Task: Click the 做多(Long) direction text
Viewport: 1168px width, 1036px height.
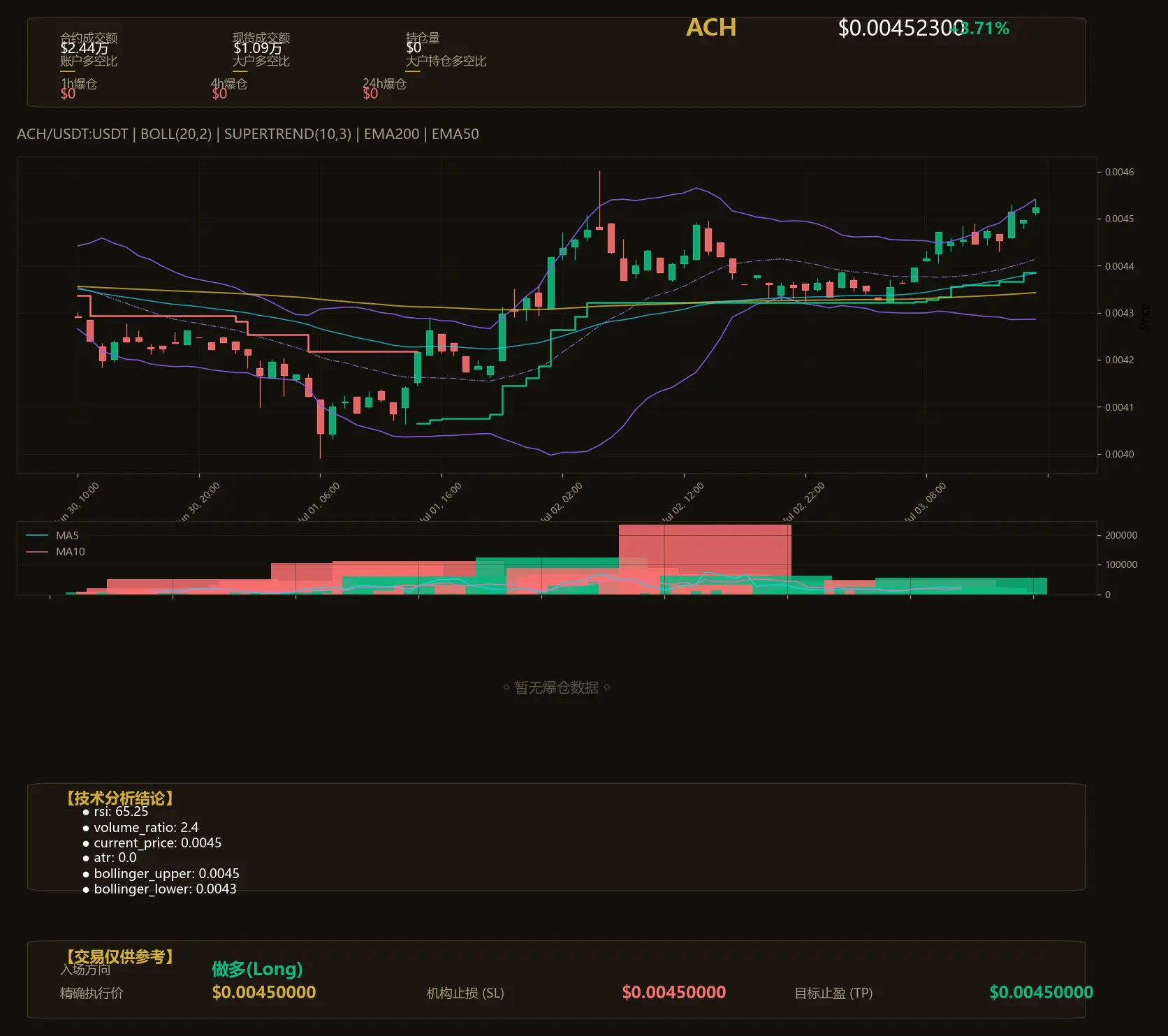Action: [257, 969]
